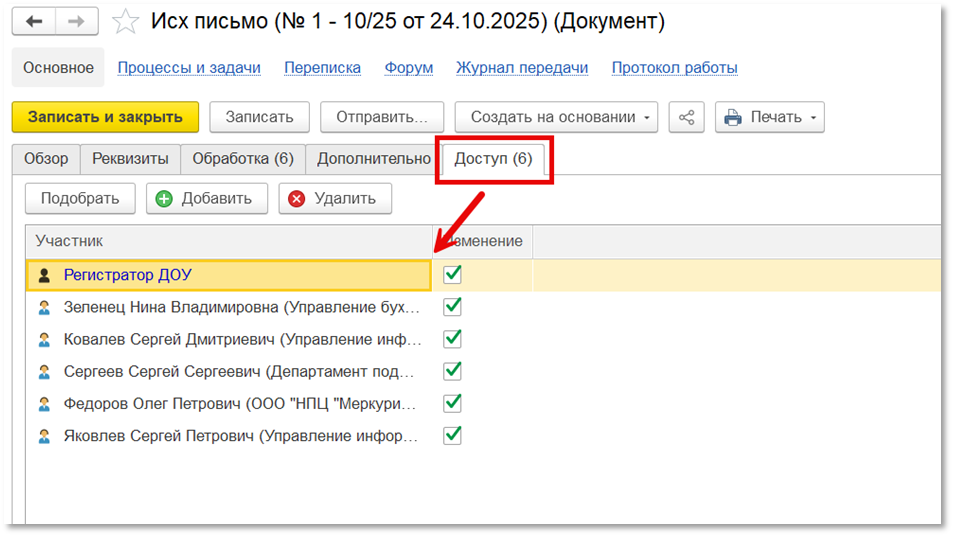The width and height of the screenshot is (954, 537).
Task: Open the Печать dropdown arrow
Action: 813,117
